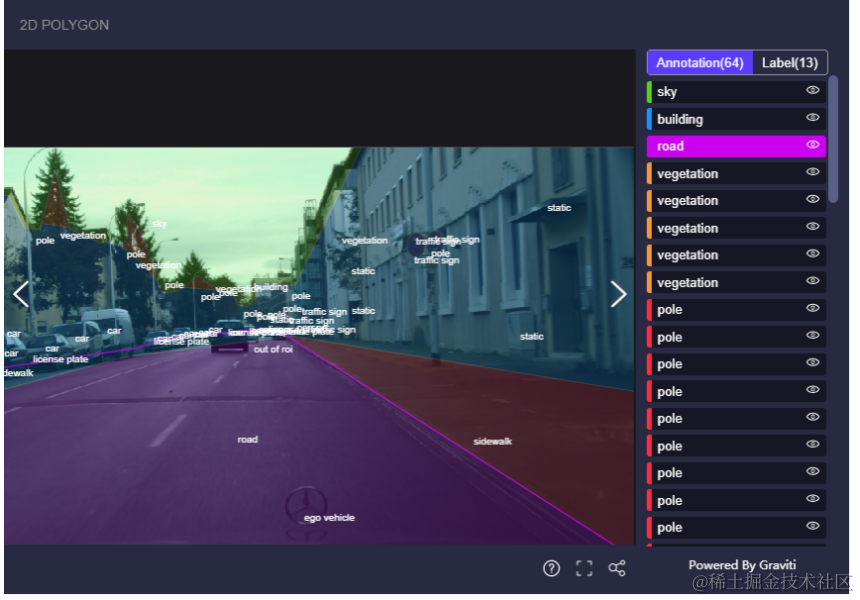Click the 'sky' label in the image
Screen dimensions: 860x600
[160, 224]
